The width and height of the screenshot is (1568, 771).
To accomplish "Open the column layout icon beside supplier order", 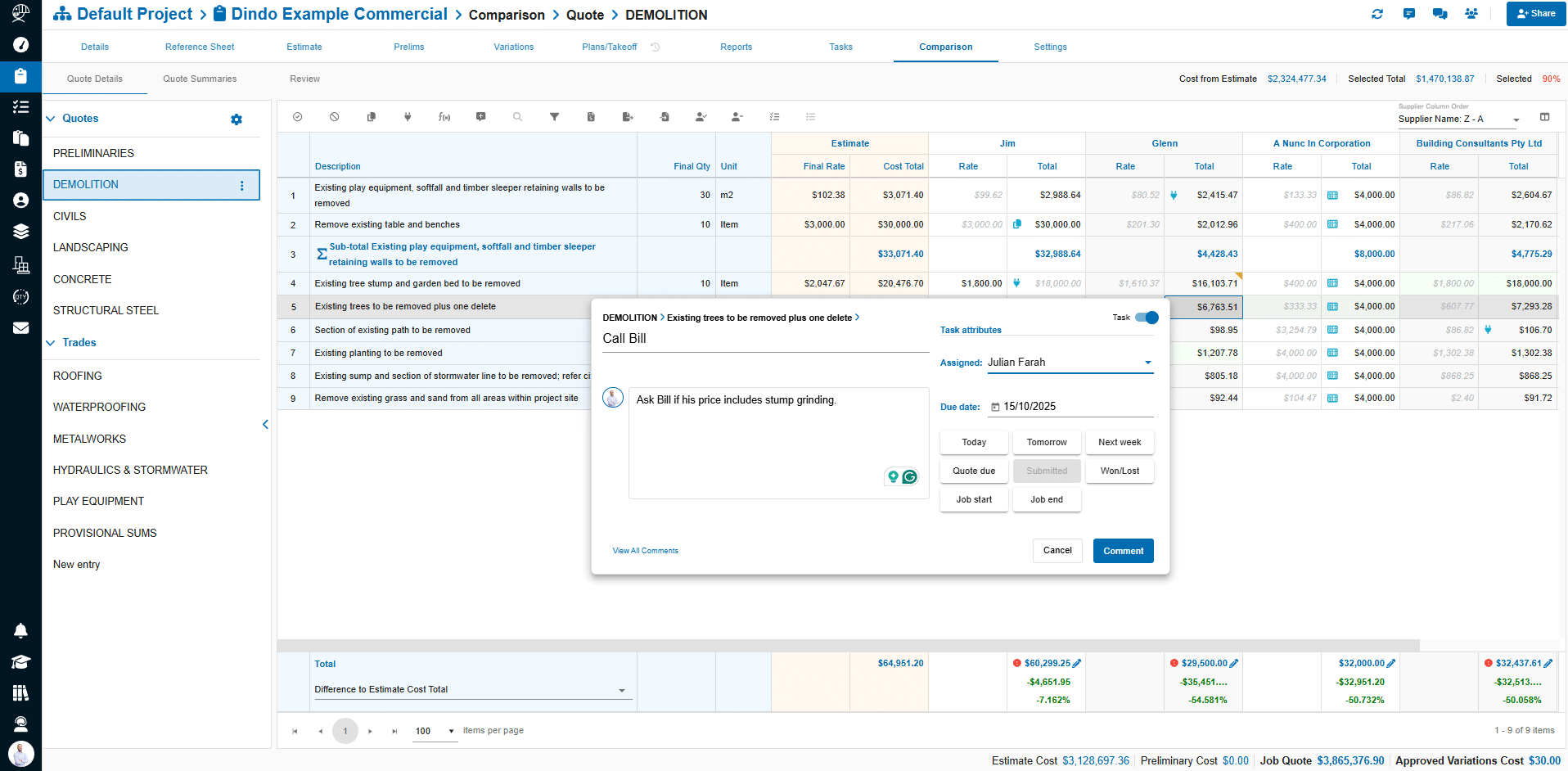I will [1544, 117].
